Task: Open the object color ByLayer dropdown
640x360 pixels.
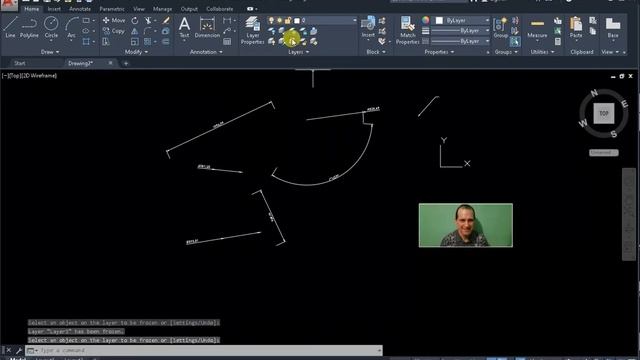Action: 462,20
